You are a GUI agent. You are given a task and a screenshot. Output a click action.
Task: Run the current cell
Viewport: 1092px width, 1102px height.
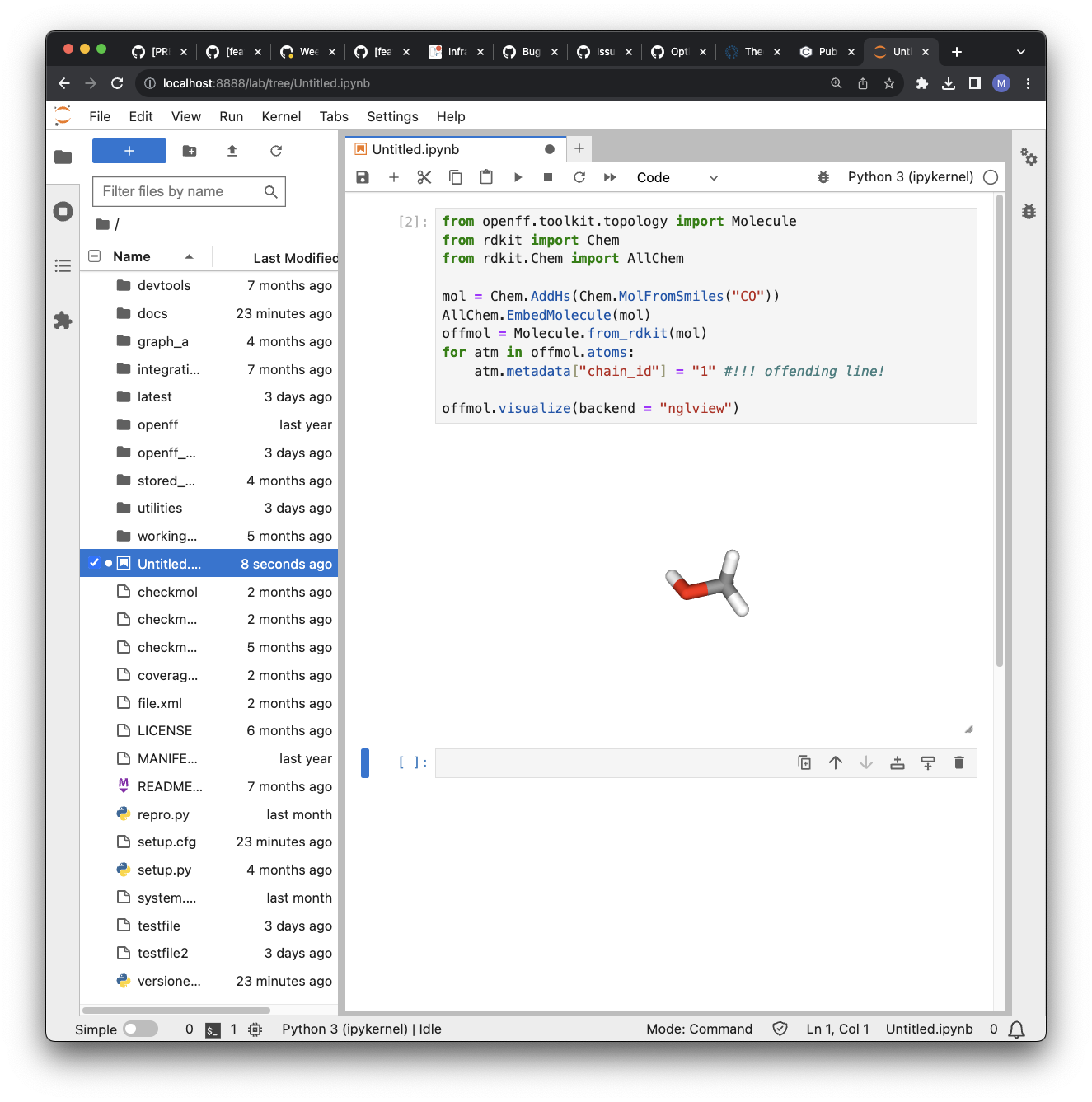(518, 177)
